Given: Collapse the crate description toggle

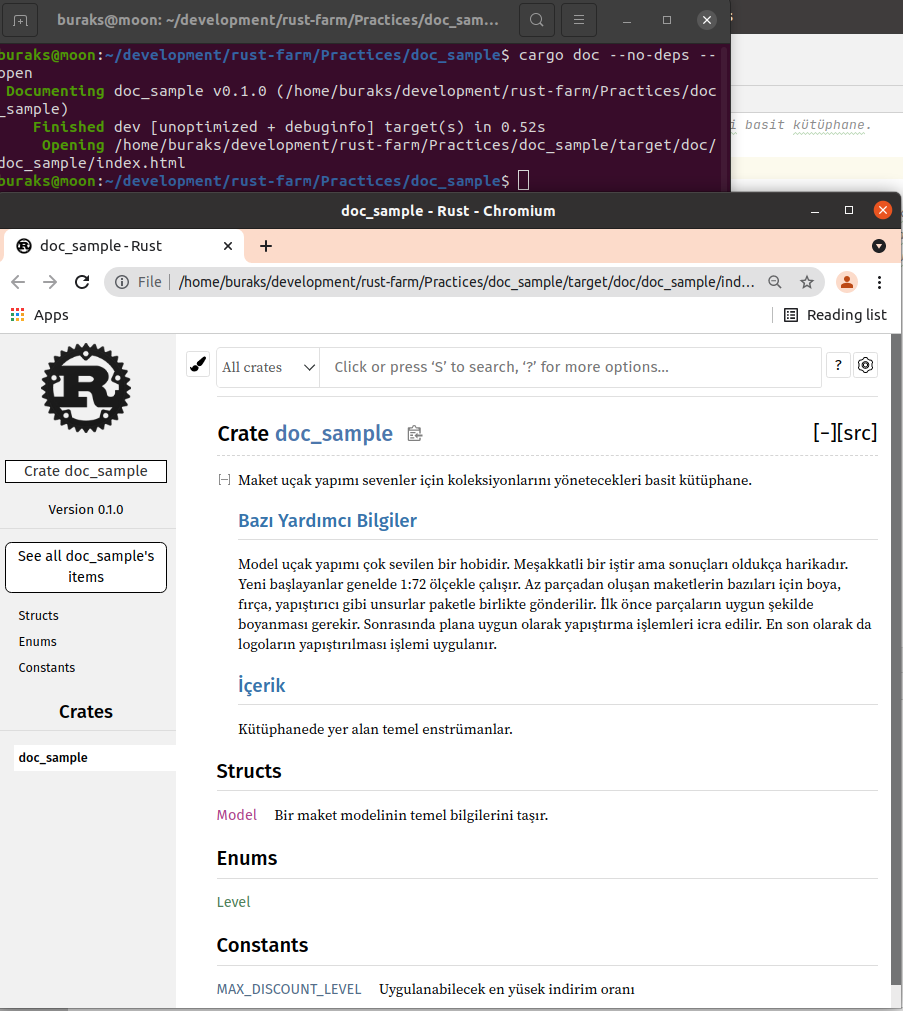Looking at the screenshot, I should coord(225,480).
